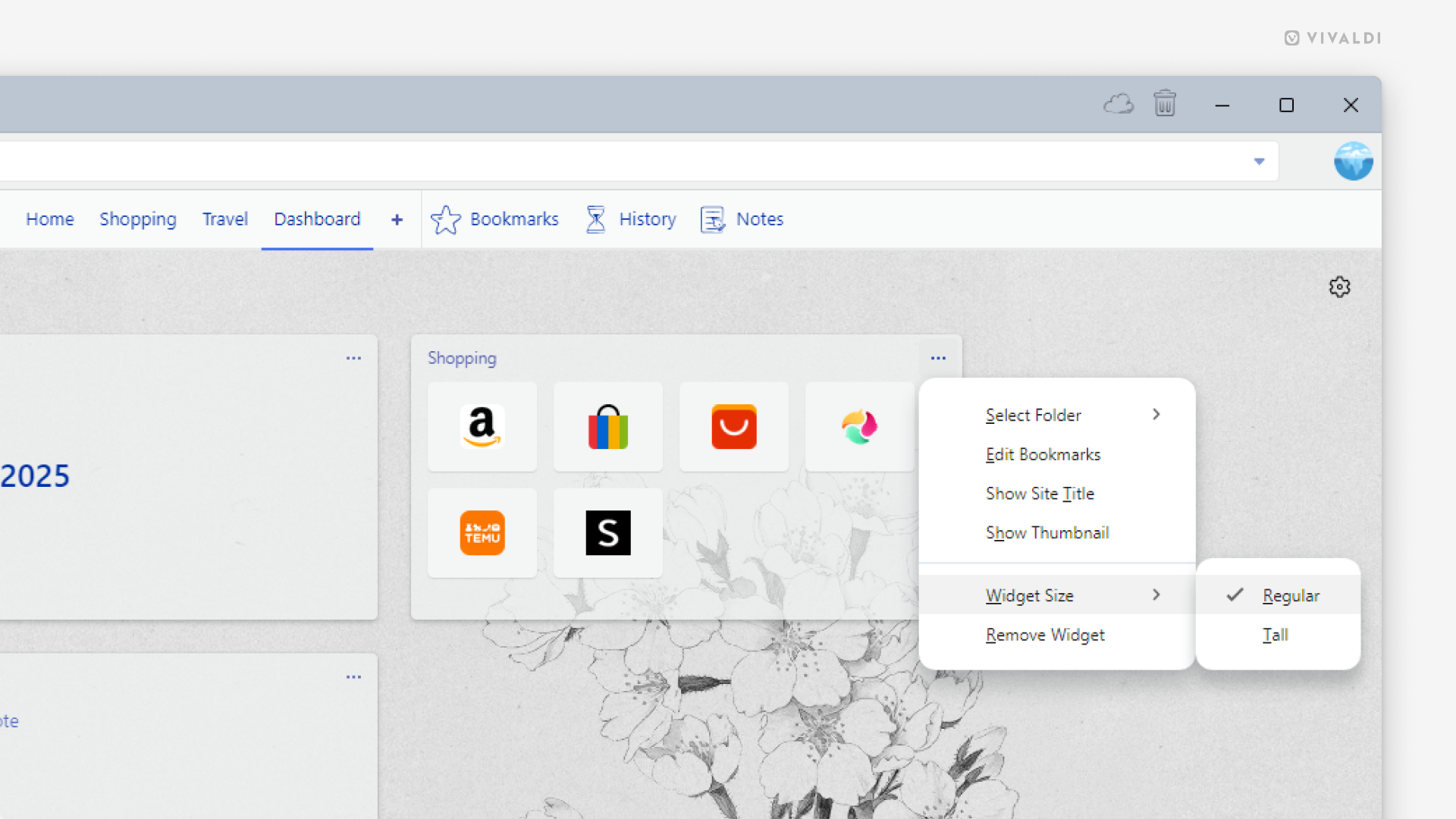Click Remove Widget
1456x819 pixels.
pos(1045,635)
